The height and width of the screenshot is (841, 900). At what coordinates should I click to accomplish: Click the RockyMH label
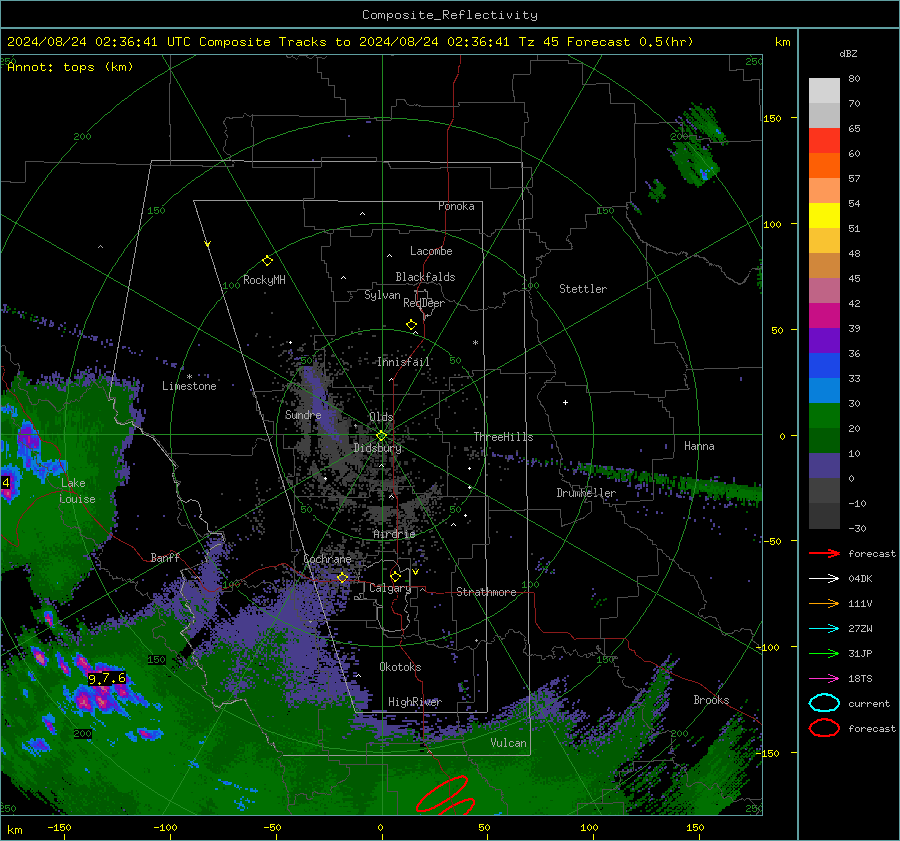[264, 280]
